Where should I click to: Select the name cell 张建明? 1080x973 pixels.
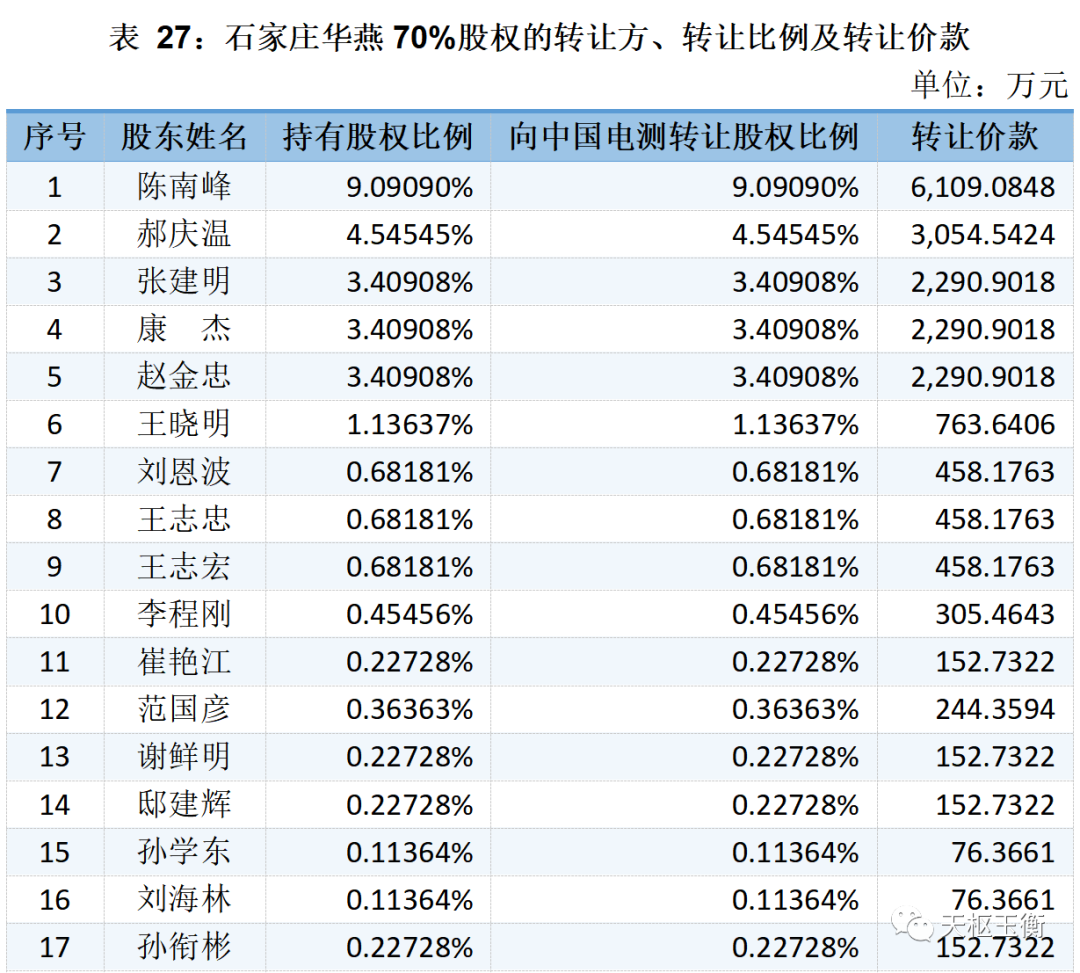tap(184, 282)
